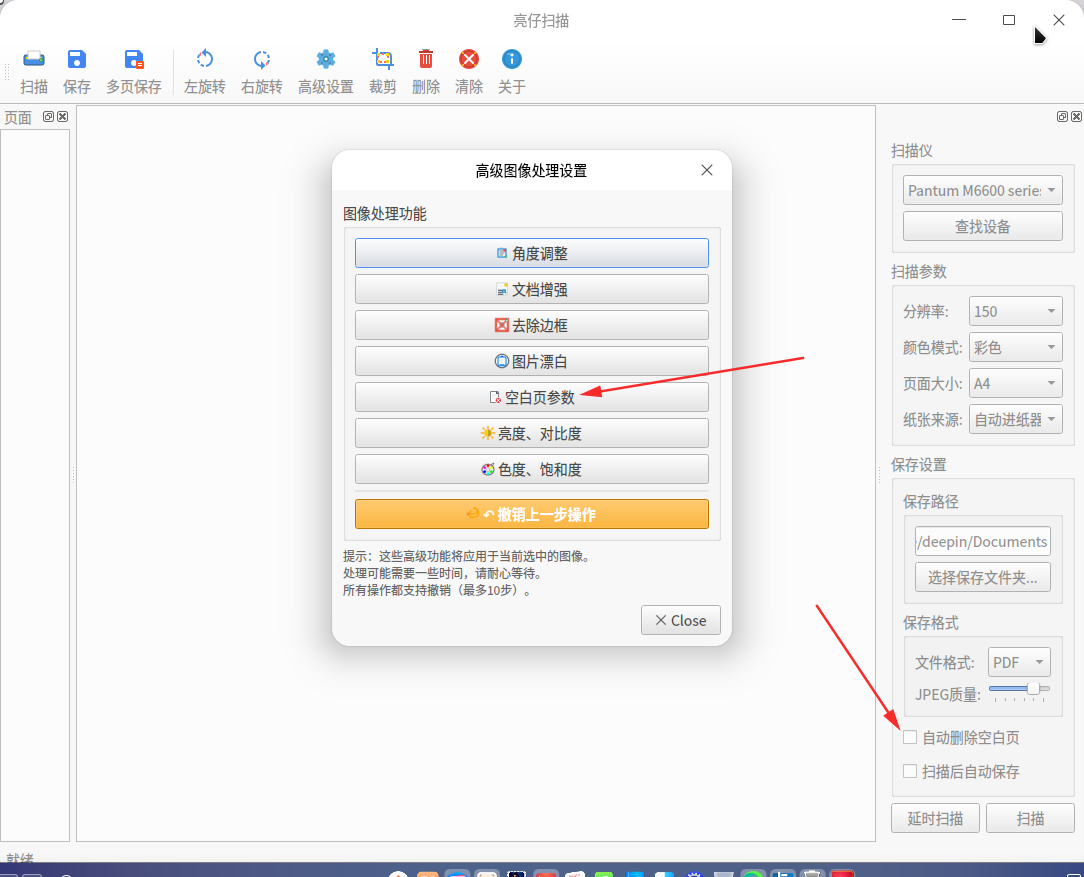This screenshot has width=1084, height=877.
Task: Click the 删除 trash icon
Action: tap(426, 59)
